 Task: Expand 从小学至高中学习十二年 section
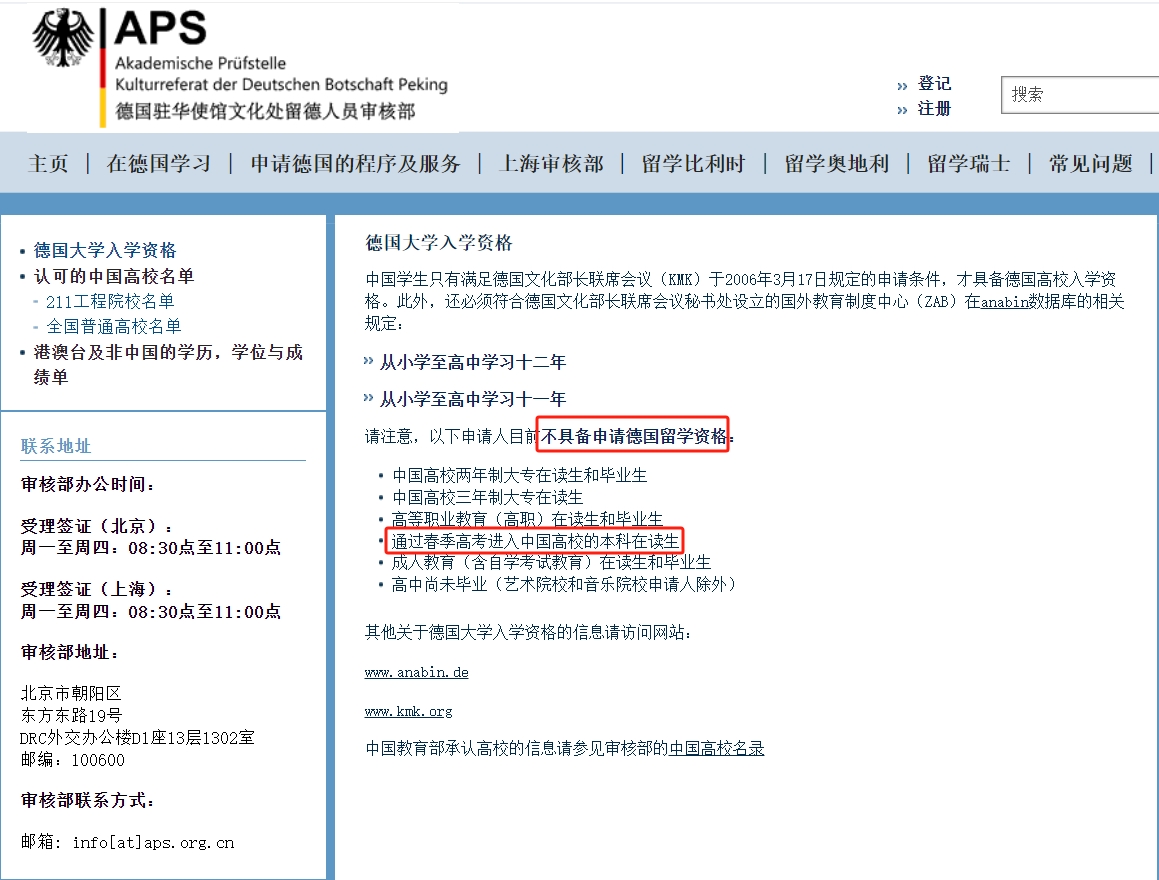pyautogui.click(x=473, y=362)
